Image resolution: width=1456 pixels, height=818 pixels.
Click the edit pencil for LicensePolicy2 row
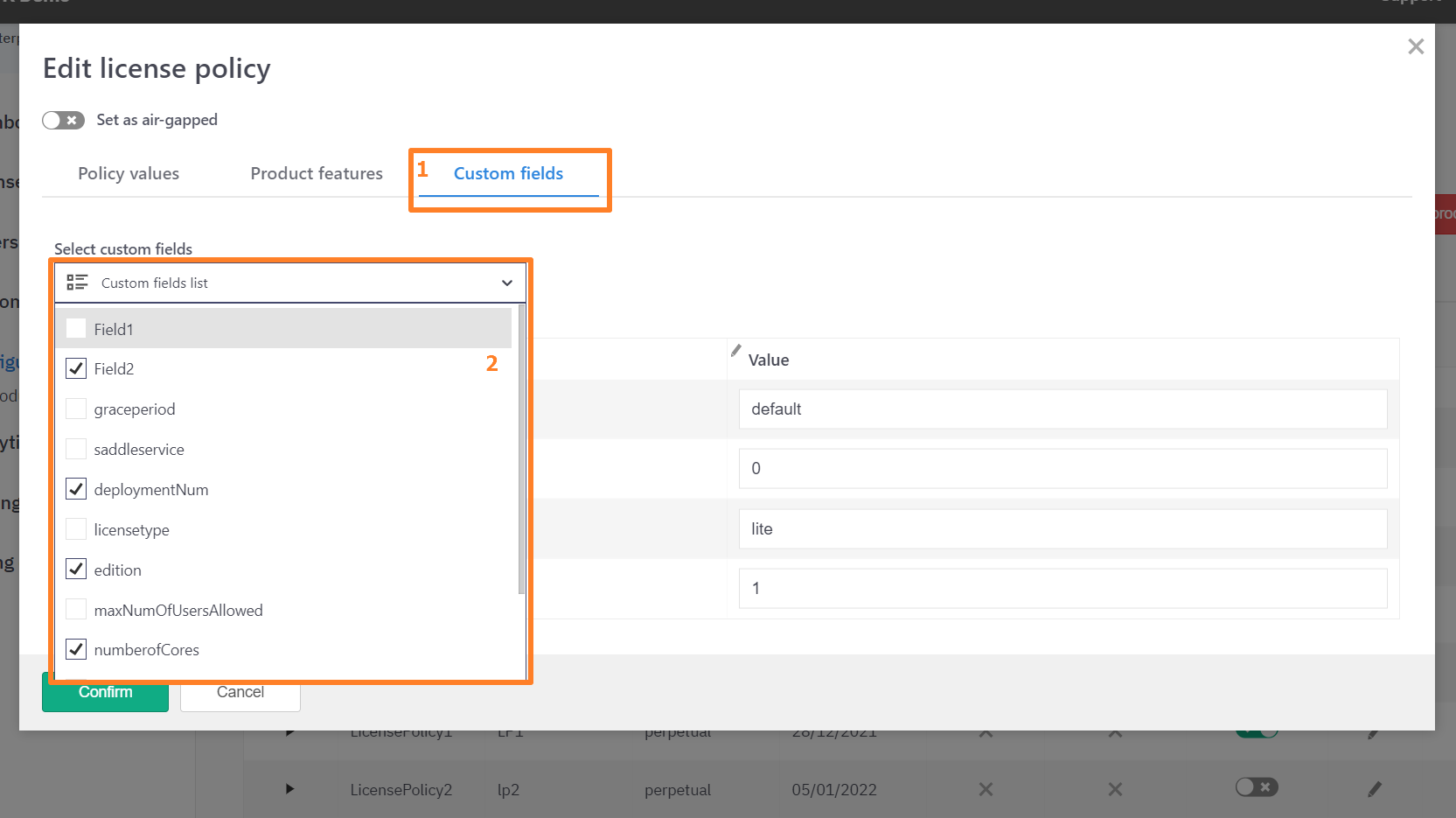click(x=1374, y=789)
